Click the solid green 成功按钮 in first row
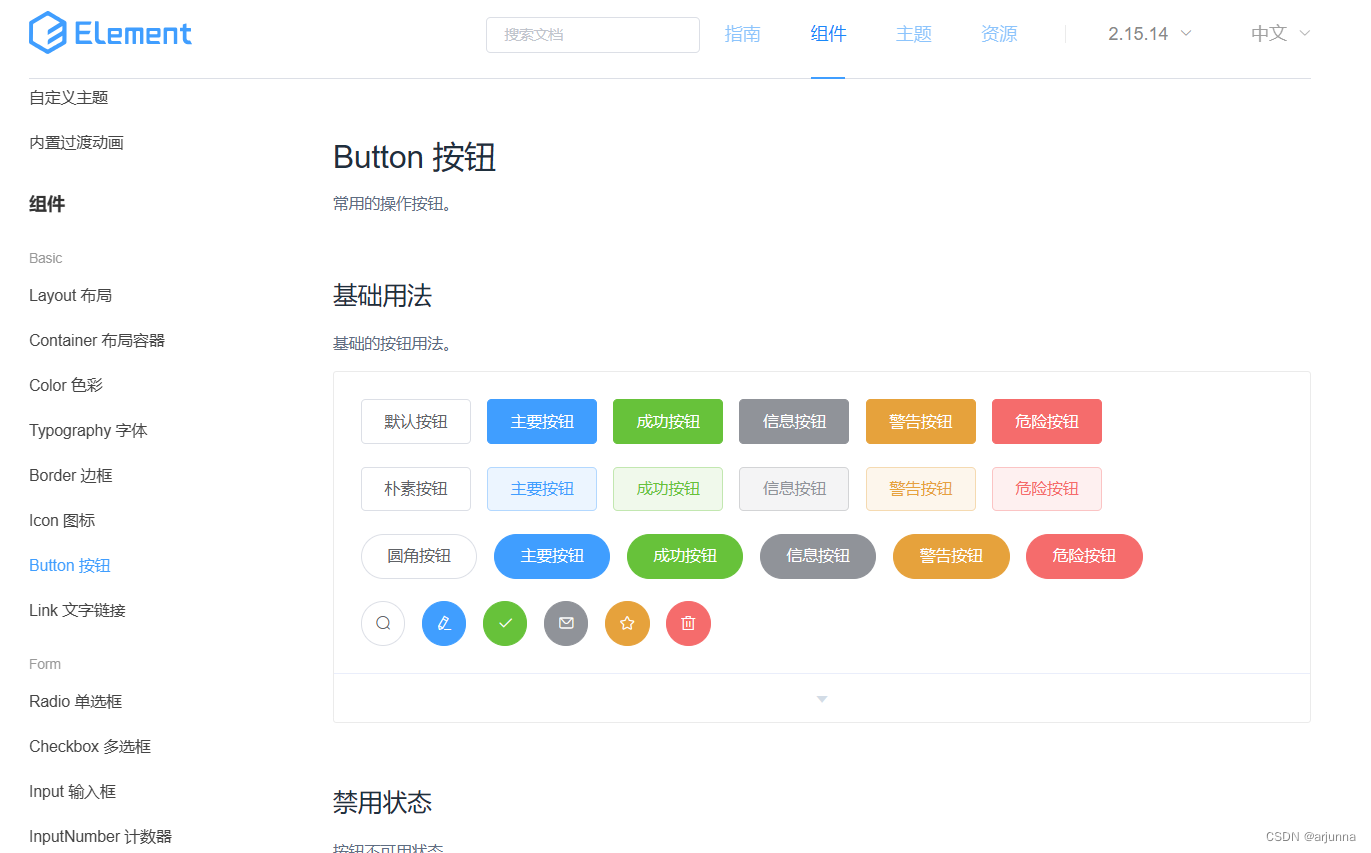Viewport: 1371px width, 853px height. point(668,421)
